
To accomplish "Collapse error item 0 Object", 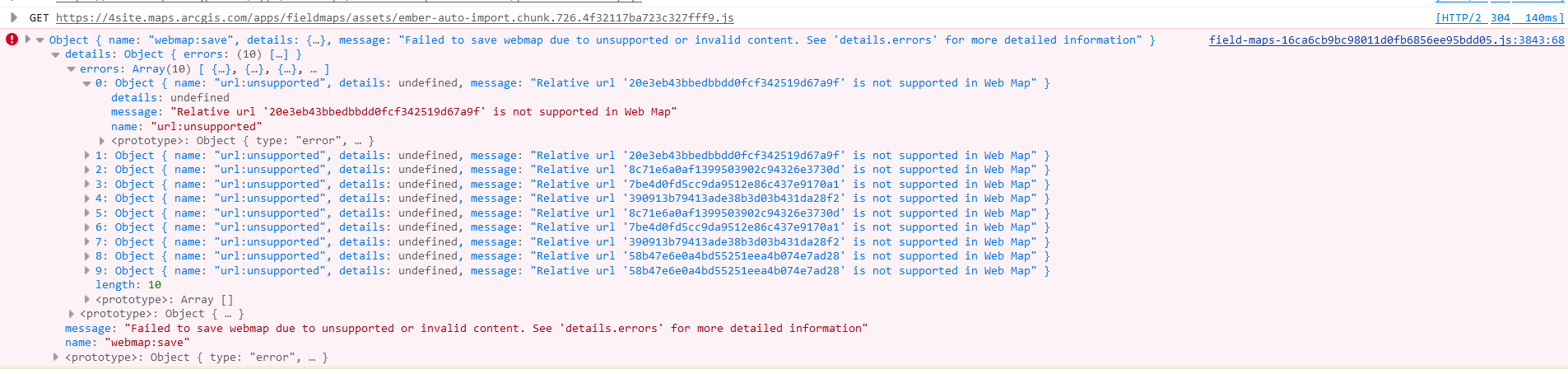I will coord(86,83).
